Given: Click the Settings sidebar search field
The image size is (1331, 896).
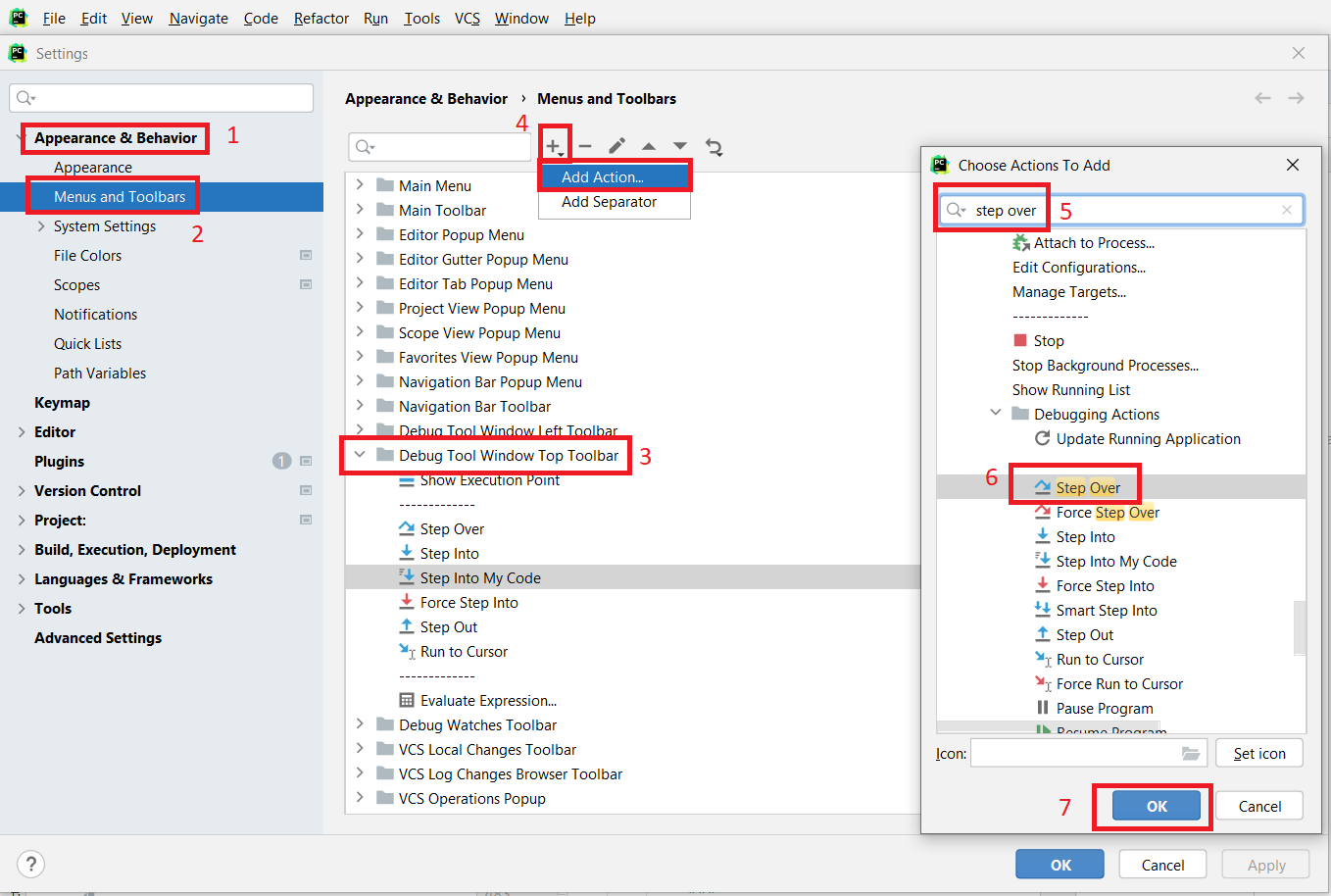Looking at the screenshot, I should (x=162, y=98).
